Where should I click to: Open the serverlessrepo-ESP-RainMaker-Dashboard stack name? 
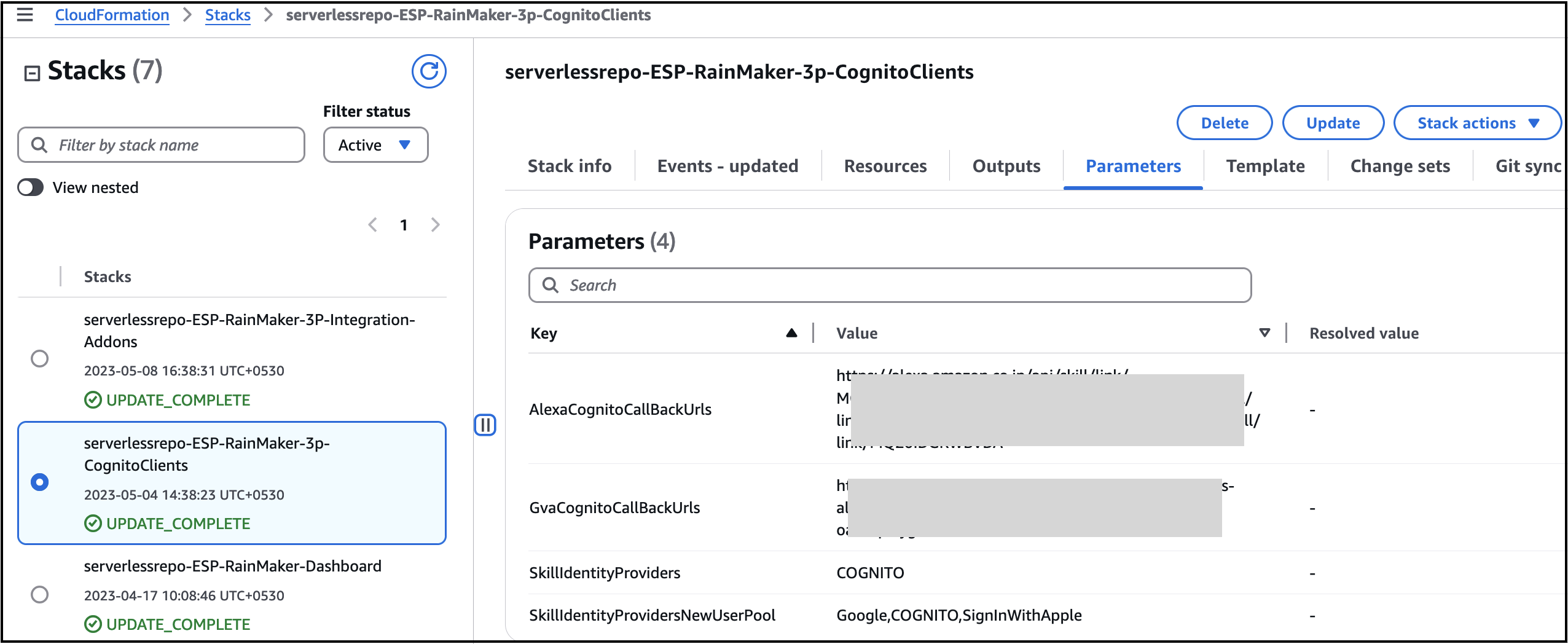tap(233, 566)
